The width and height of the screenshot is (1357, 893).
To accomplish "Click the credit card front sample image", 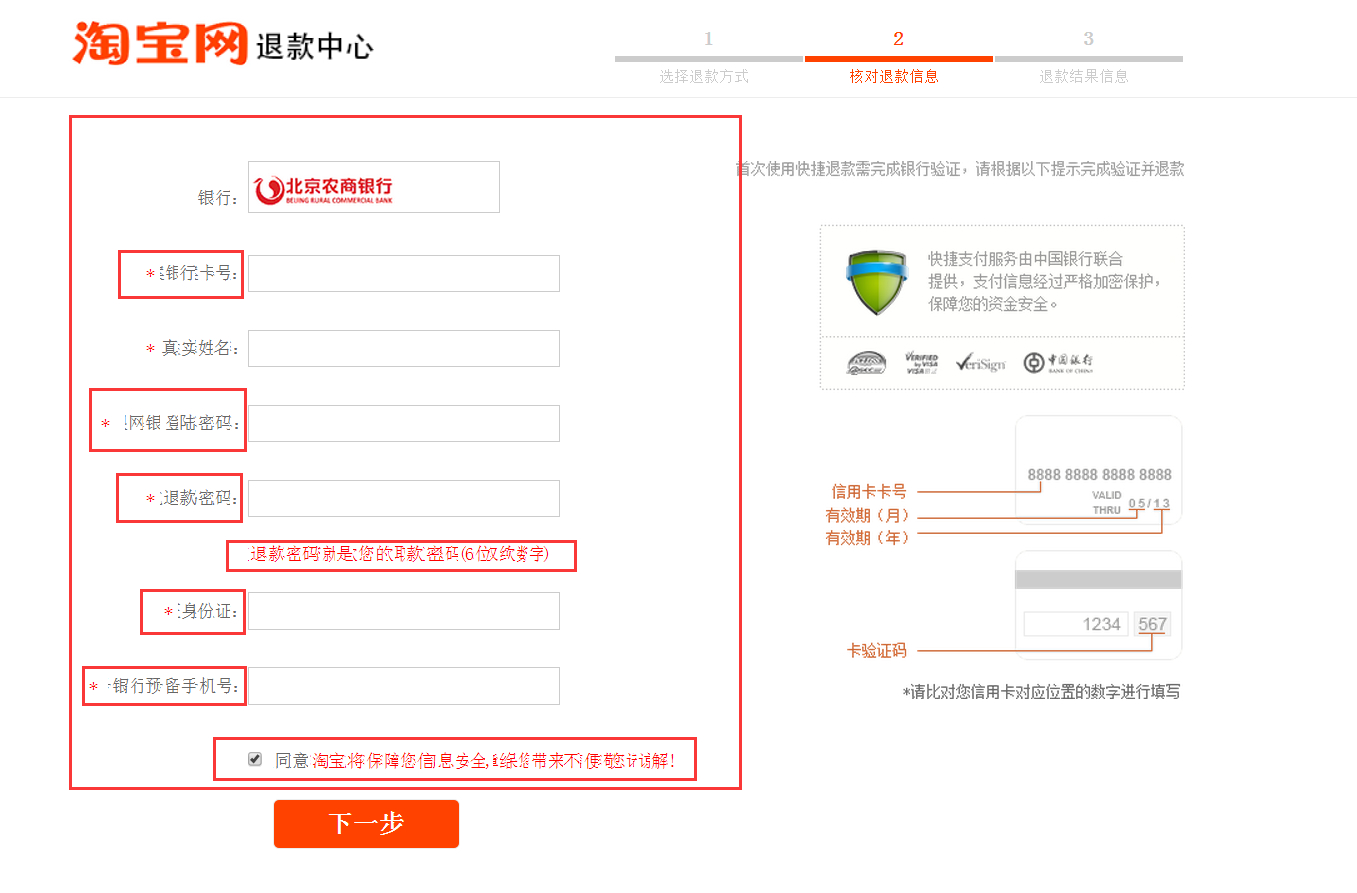I will [x=1098, y=469].
